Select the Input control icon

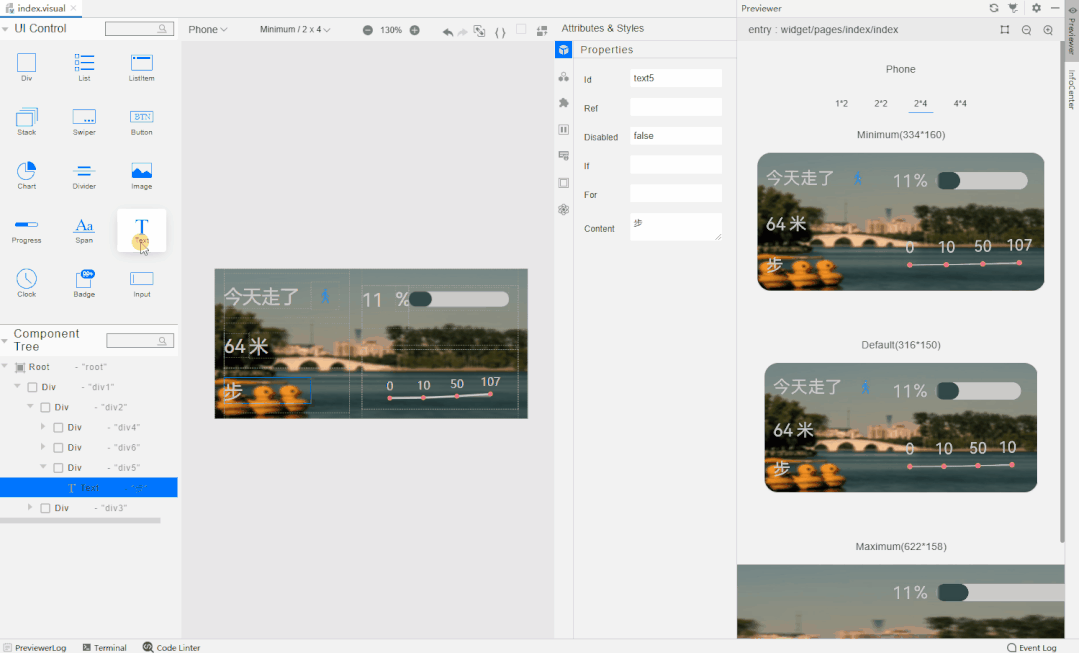[x=141, y=279]
